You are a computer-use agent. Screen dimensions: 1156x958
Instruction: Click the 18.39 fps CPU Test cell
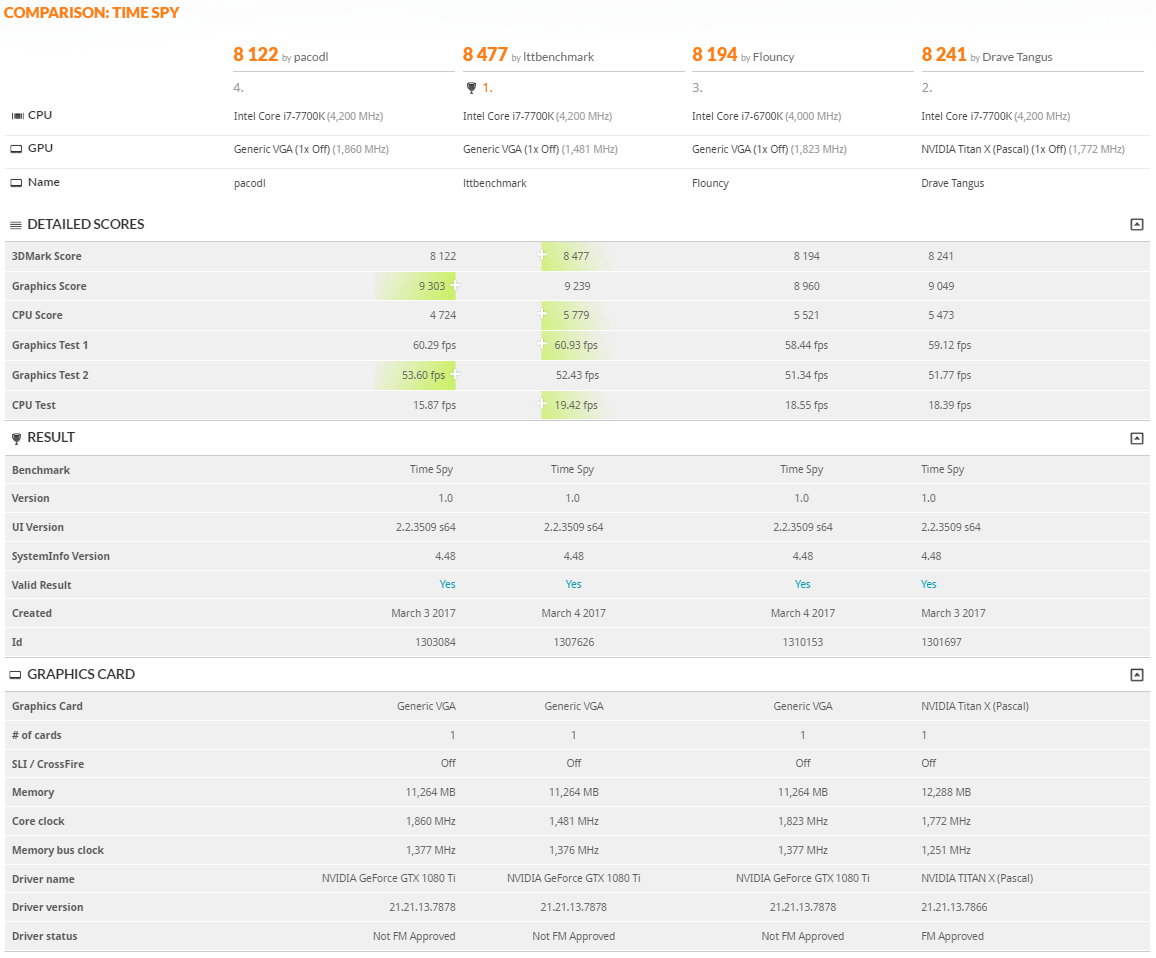950,405
